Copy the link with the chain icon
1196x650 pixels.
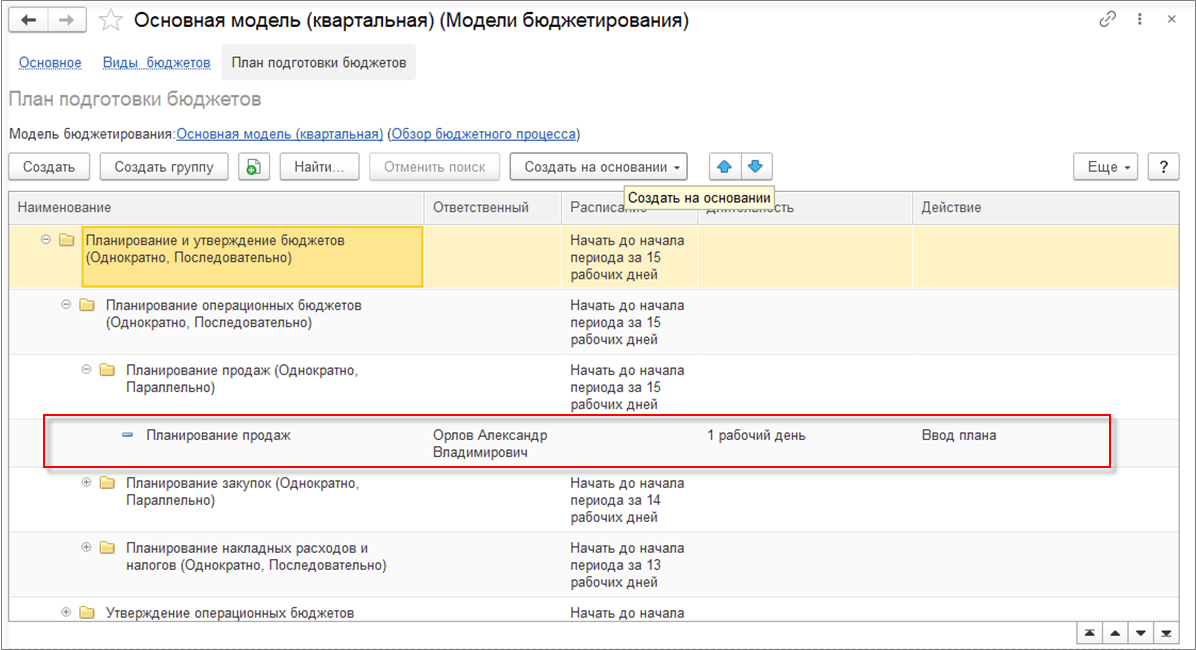1107,20
